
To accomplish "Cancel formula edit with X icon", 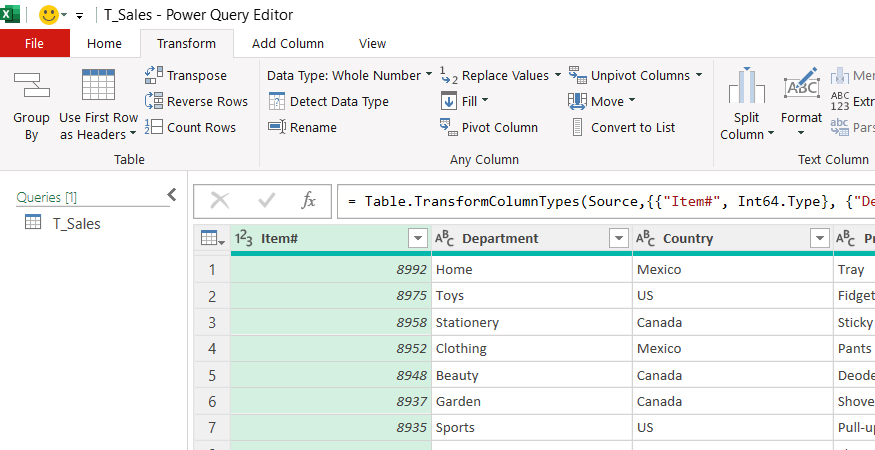I will [220, 200].
